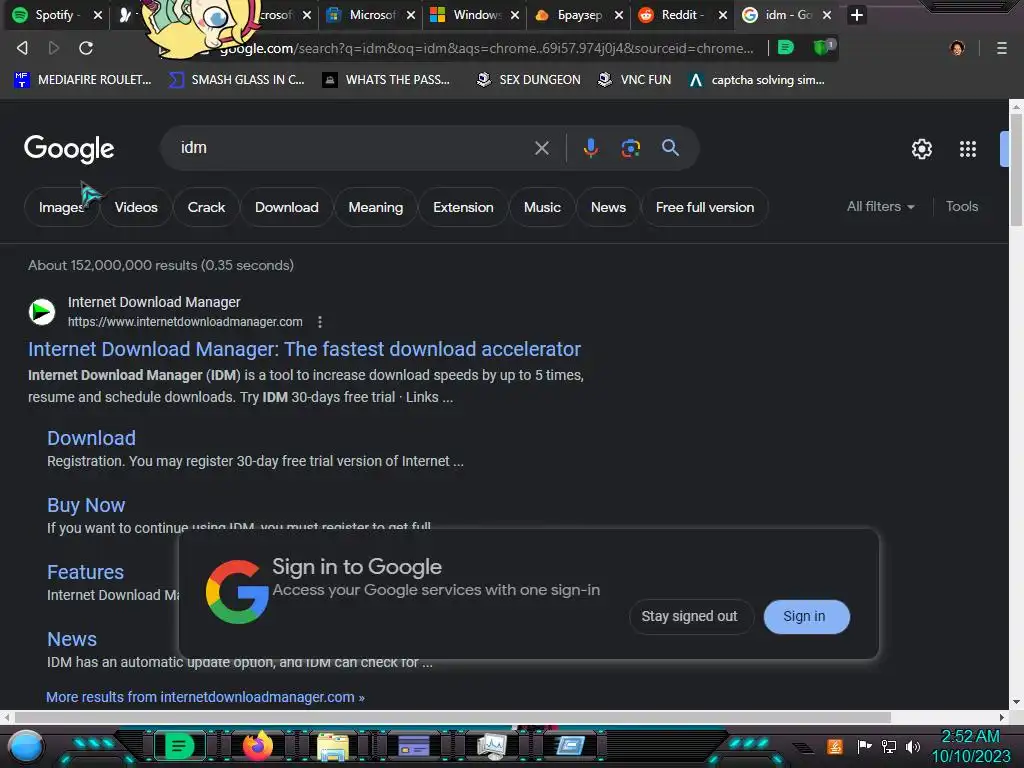Open More results from internetdownloadmanager.com
1024x768 pixels.
pos(205,697)
